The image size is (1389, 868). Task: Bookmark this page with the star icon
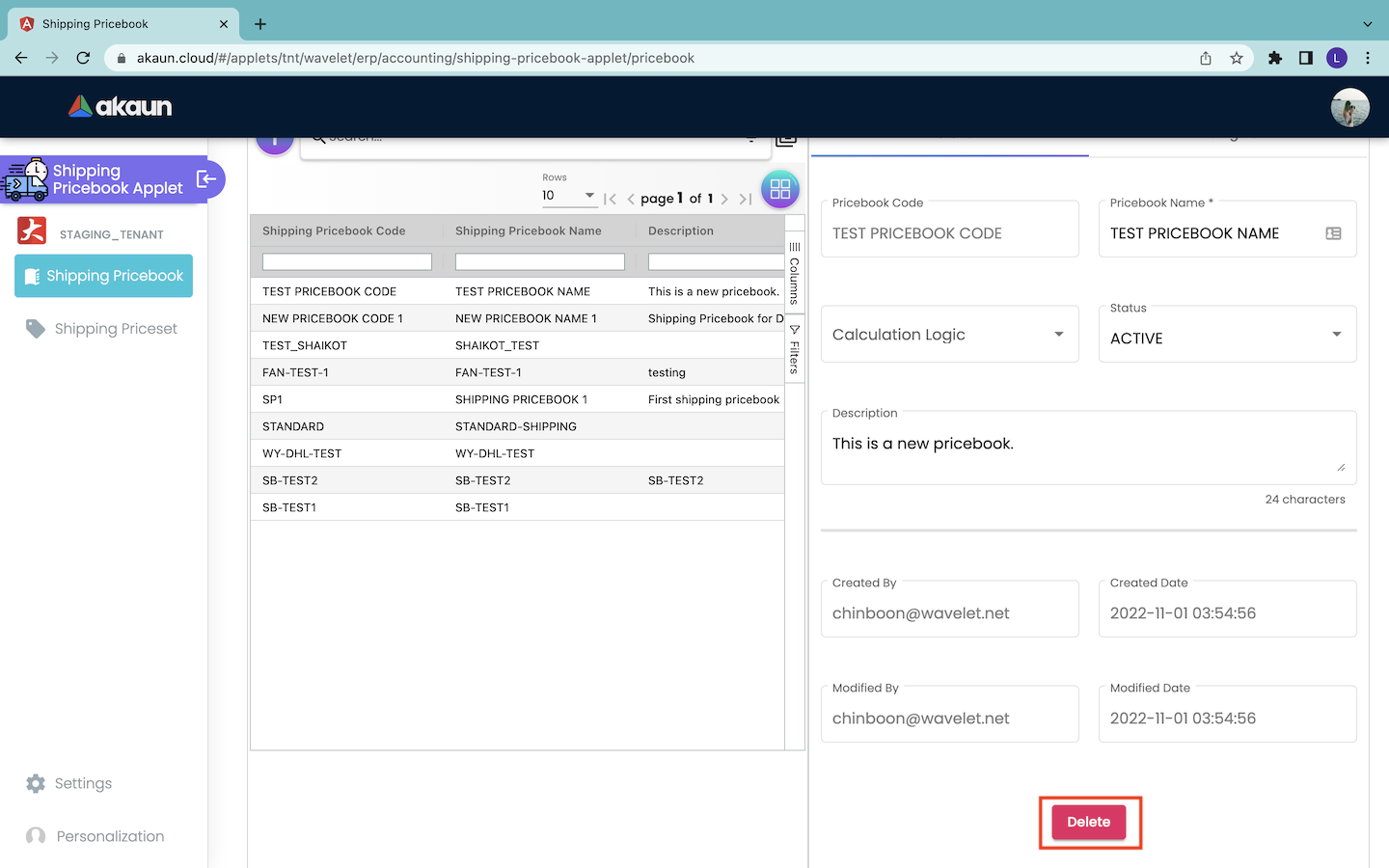[1237, 58]
